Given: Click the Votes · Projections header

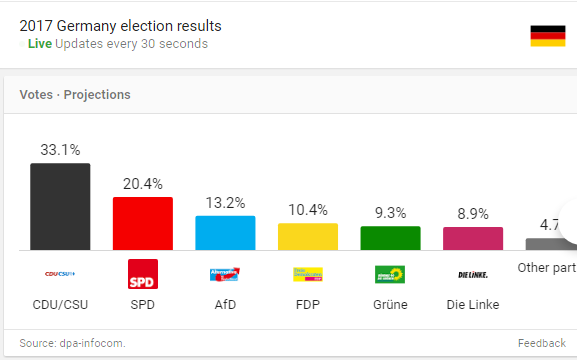Looking at the screenshot, I should (x=75, y=95).
